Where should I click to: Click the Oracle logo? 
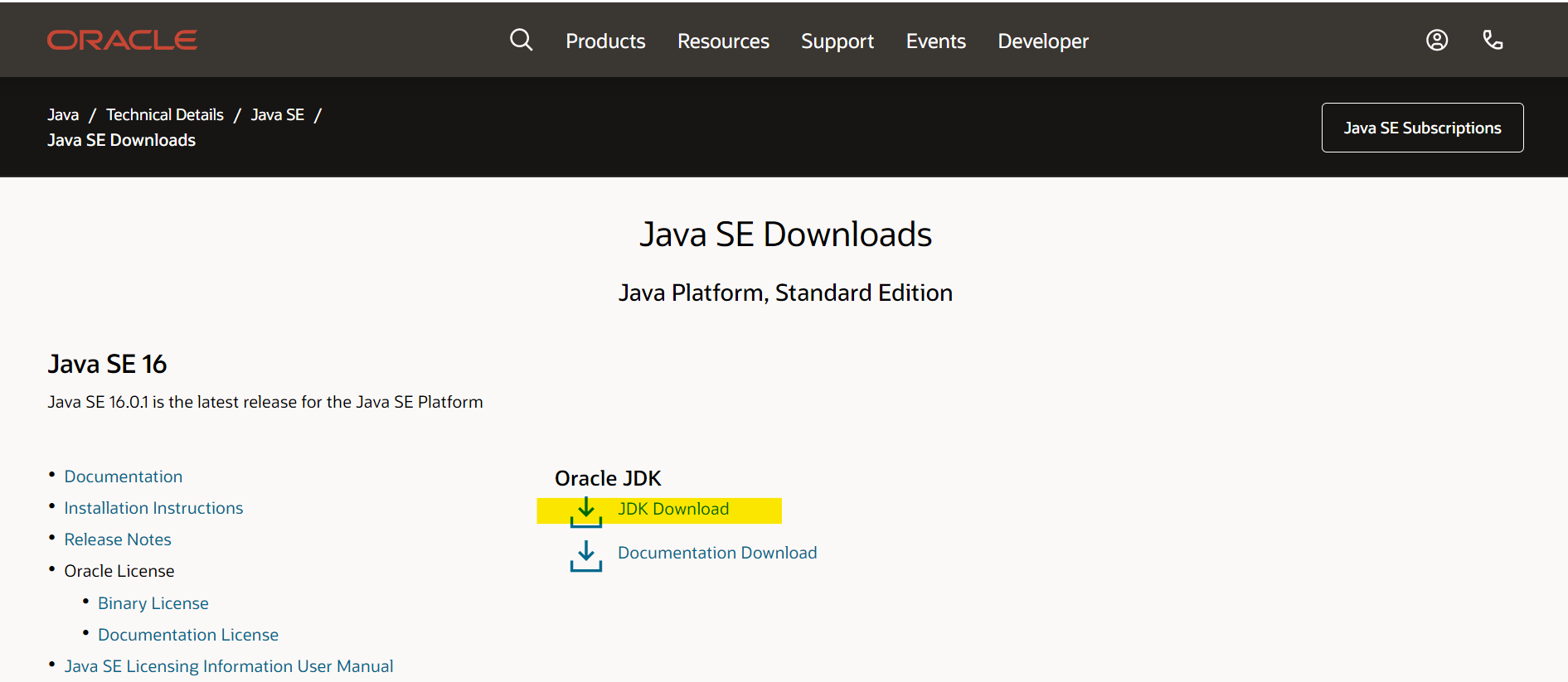(x=122, y=40)
